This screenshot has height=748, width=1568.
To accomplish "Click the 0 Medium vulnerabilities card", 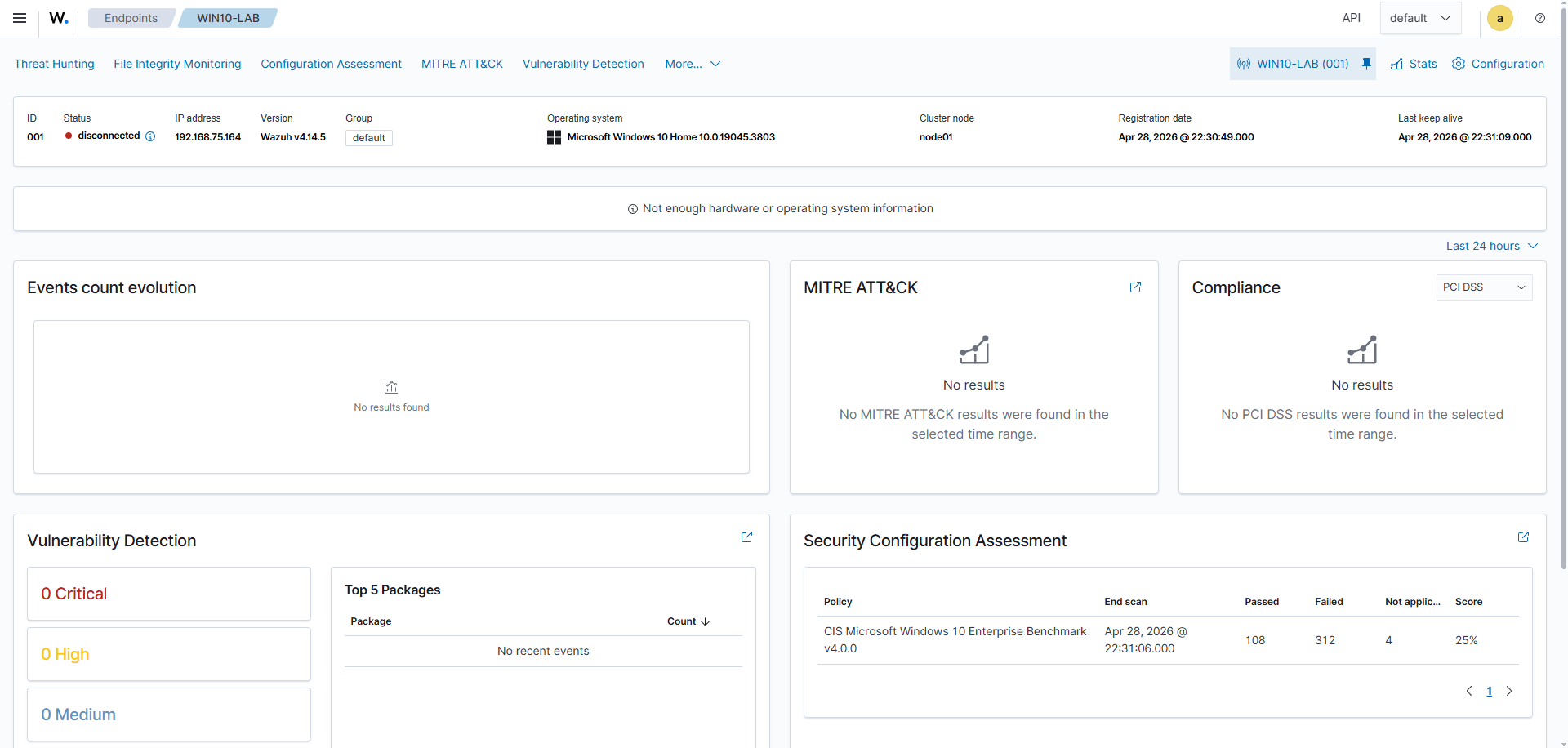I will (x=169, y=715).
